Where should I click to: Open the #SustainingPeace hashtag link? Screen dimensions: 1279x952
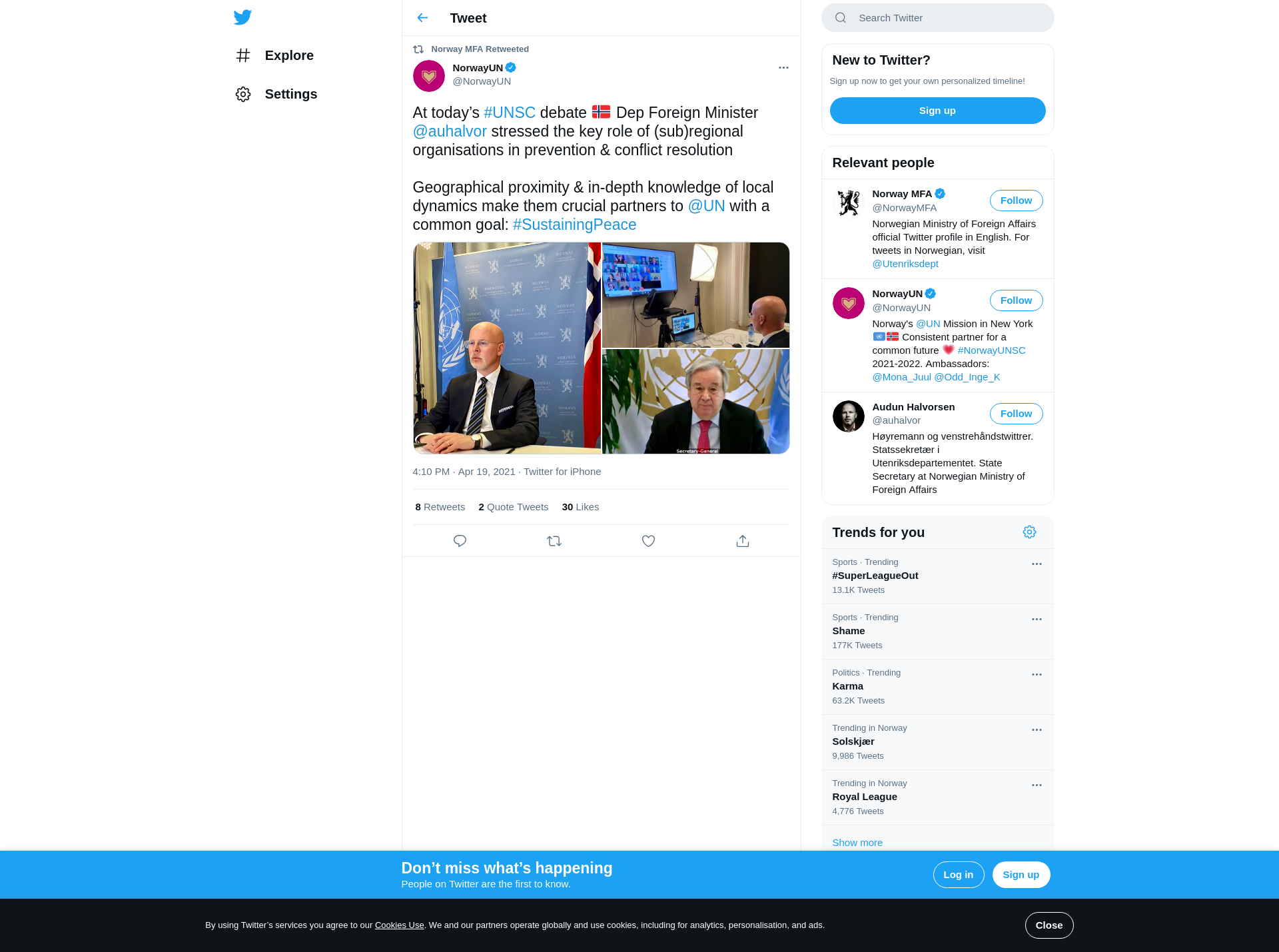point(574,225)
